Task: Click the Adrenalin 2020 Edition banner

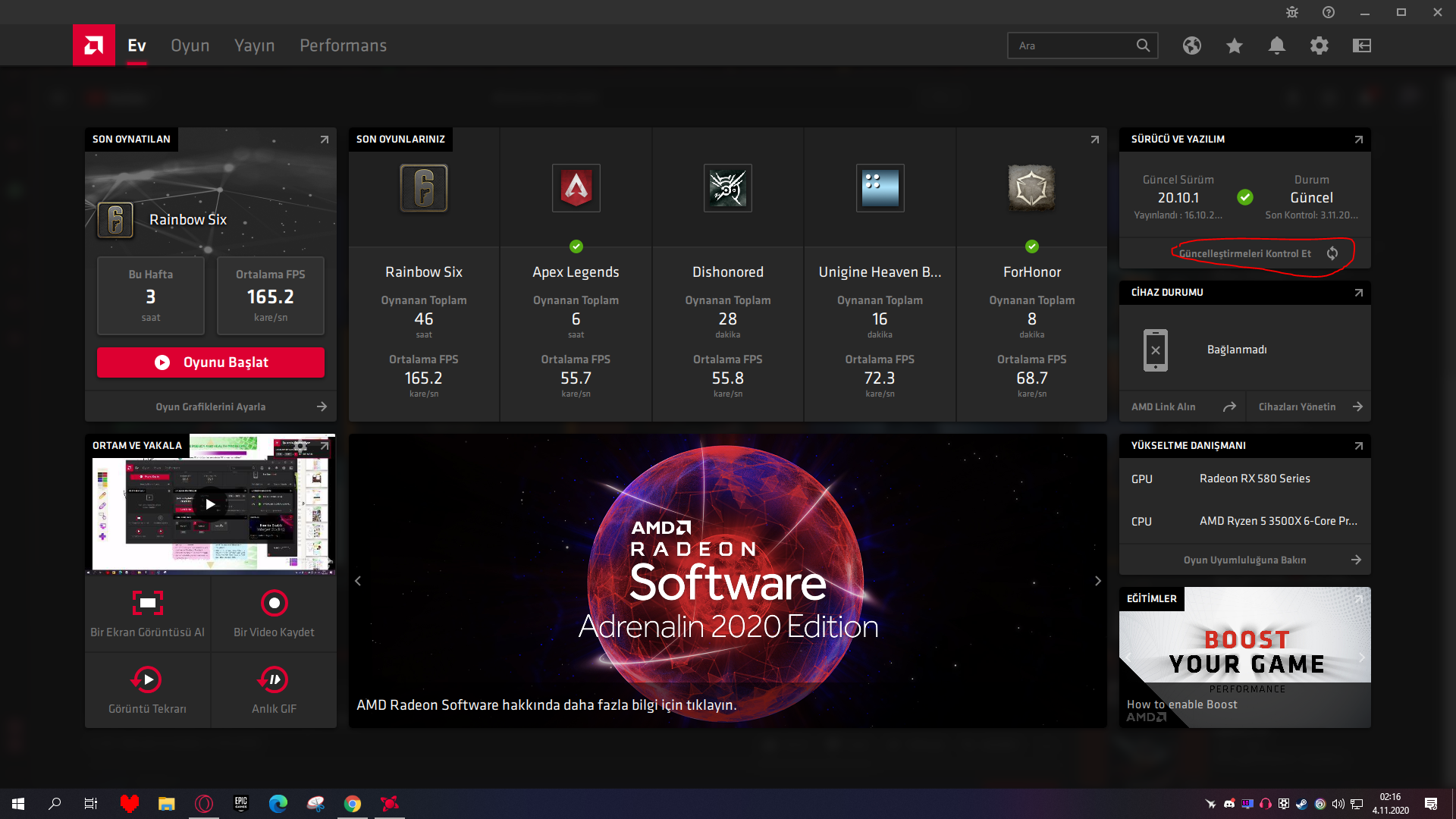Action: pyautogui.click(x=728, y=581)
